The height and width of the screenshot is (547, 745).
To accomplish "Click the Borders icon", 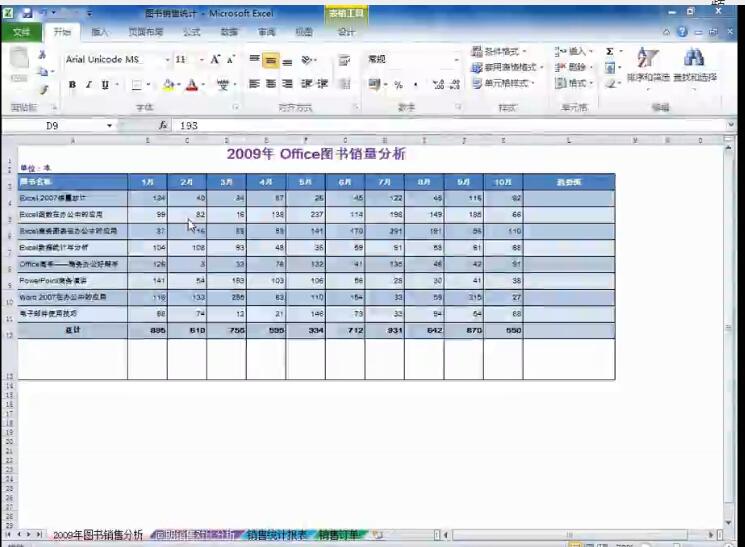I will point(136,85).
